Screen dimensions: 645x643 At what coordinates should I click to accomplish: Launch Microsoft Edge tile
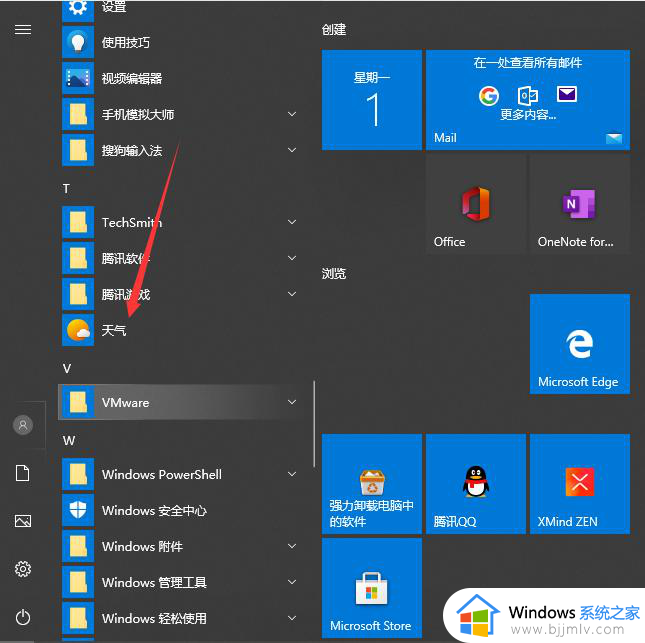point(580,344)
